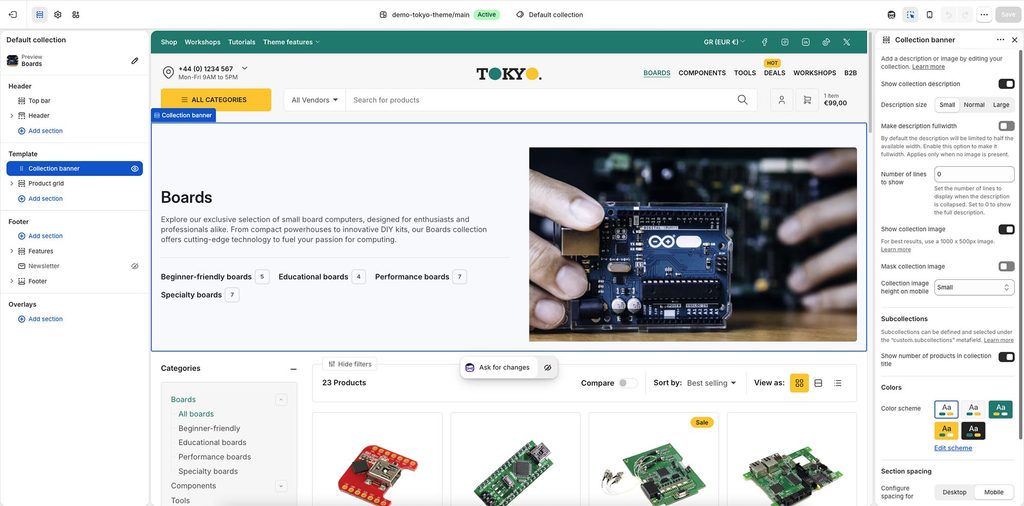Click the ALL CATEGORIES yellow button
The height and width of the screenshot is (506, 1024).
pyautogui.click(x=216, y=100)
